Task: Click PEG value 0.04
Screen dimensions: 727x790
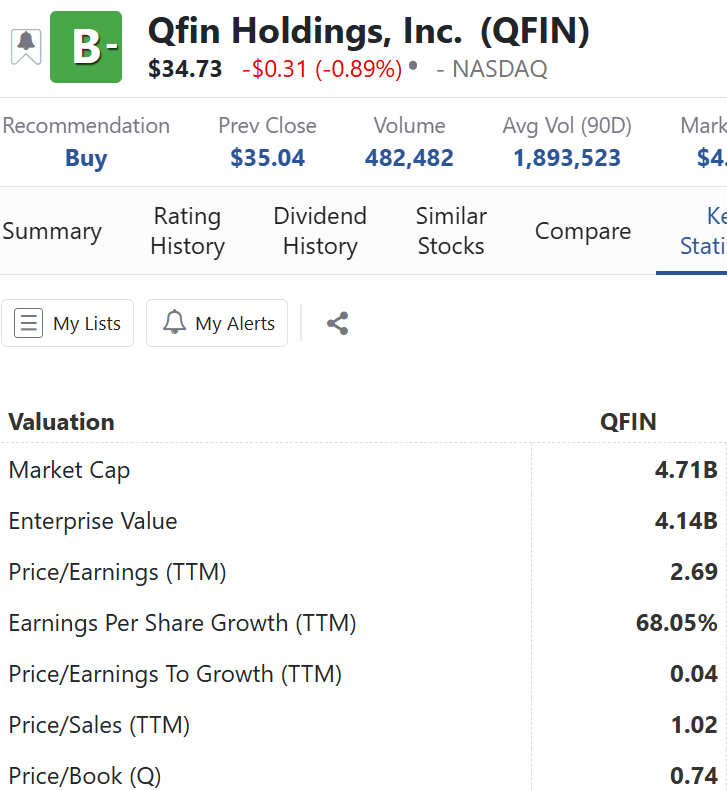Action: pyautogui.click(x=694, y=674)
